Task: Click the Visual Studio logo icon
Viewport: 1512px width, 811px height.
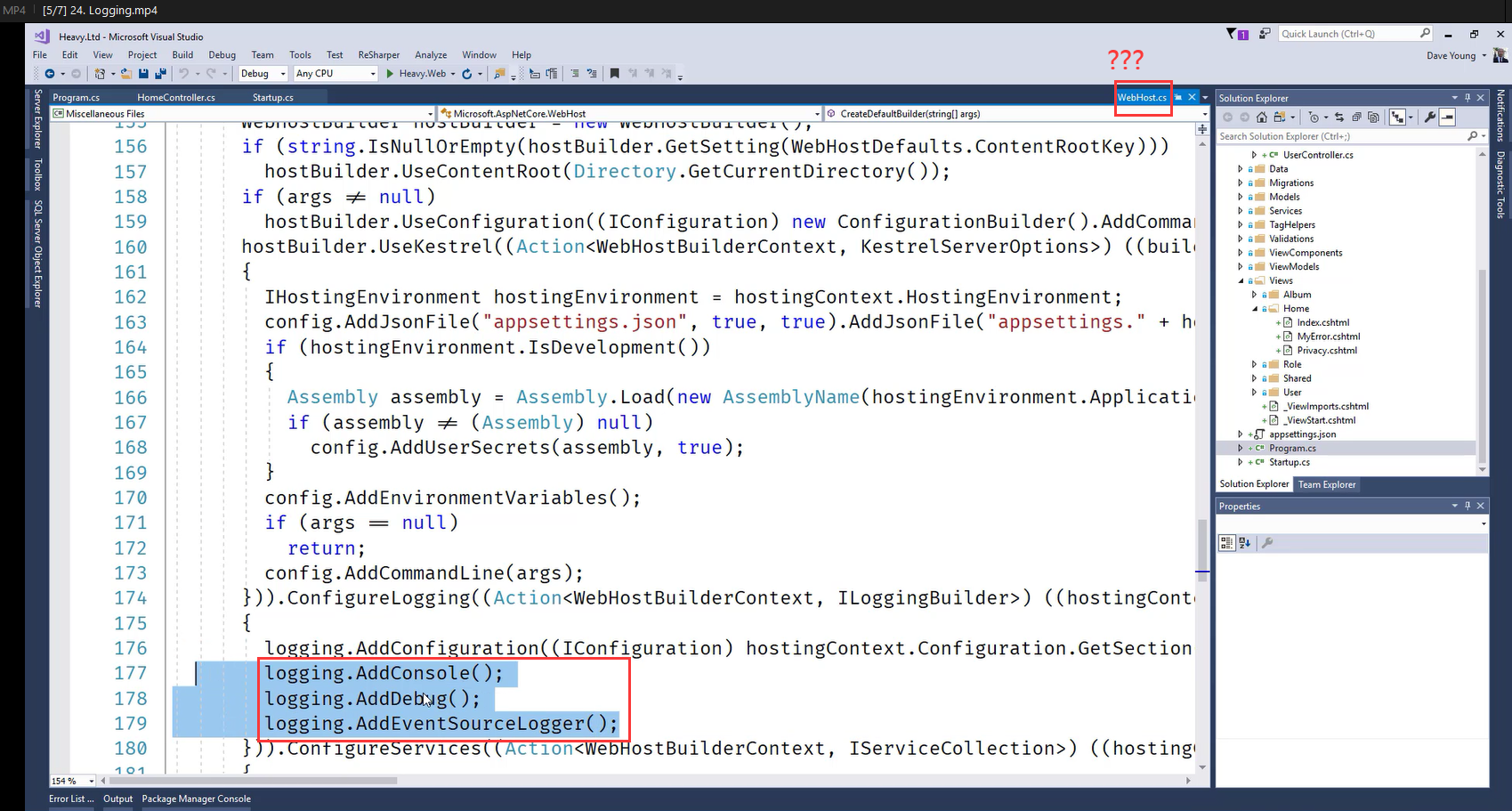Action: coord(41,36)
